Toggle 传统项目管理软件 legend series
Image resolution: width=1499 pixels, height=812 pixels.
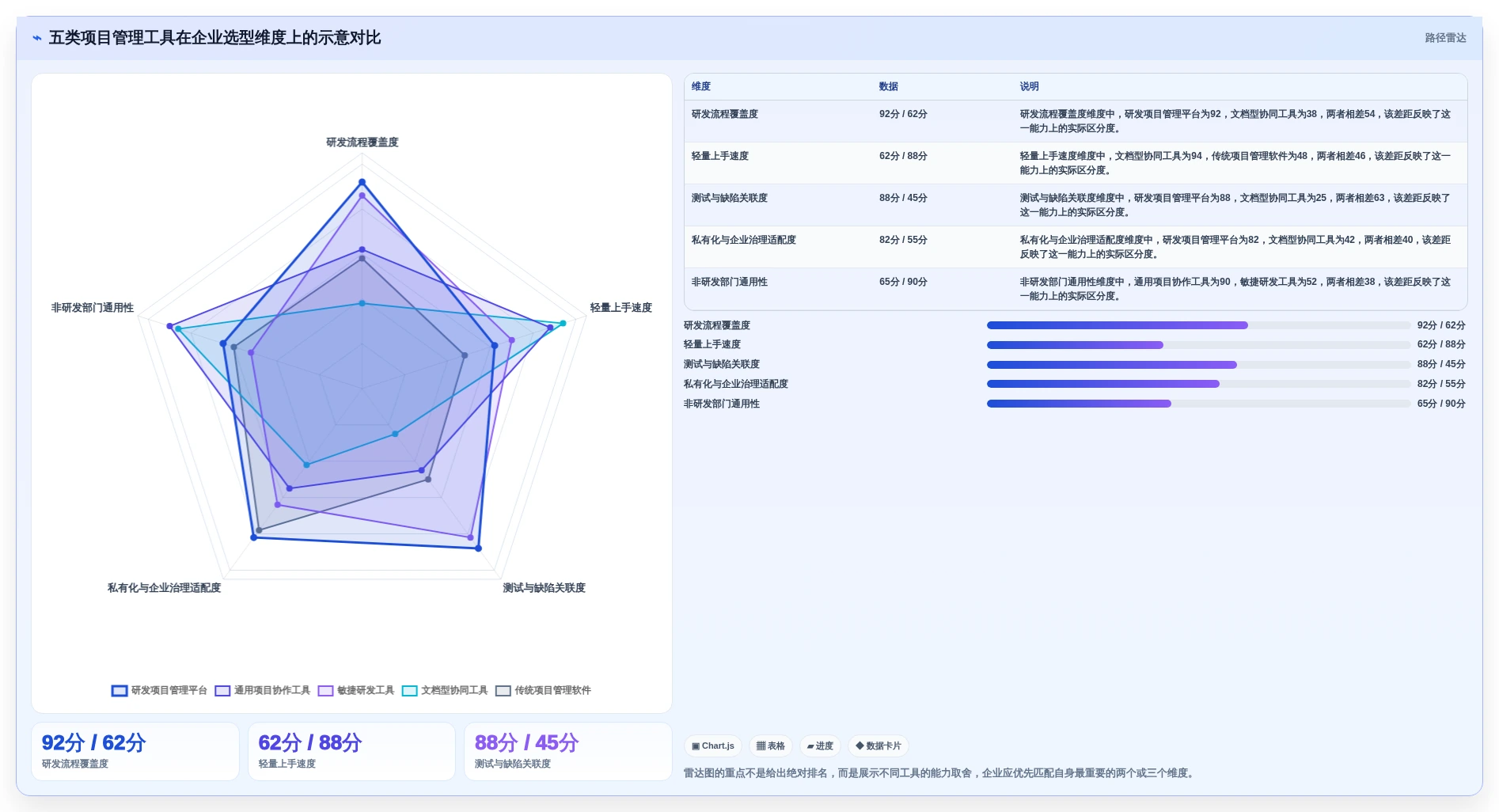point(543,690)
